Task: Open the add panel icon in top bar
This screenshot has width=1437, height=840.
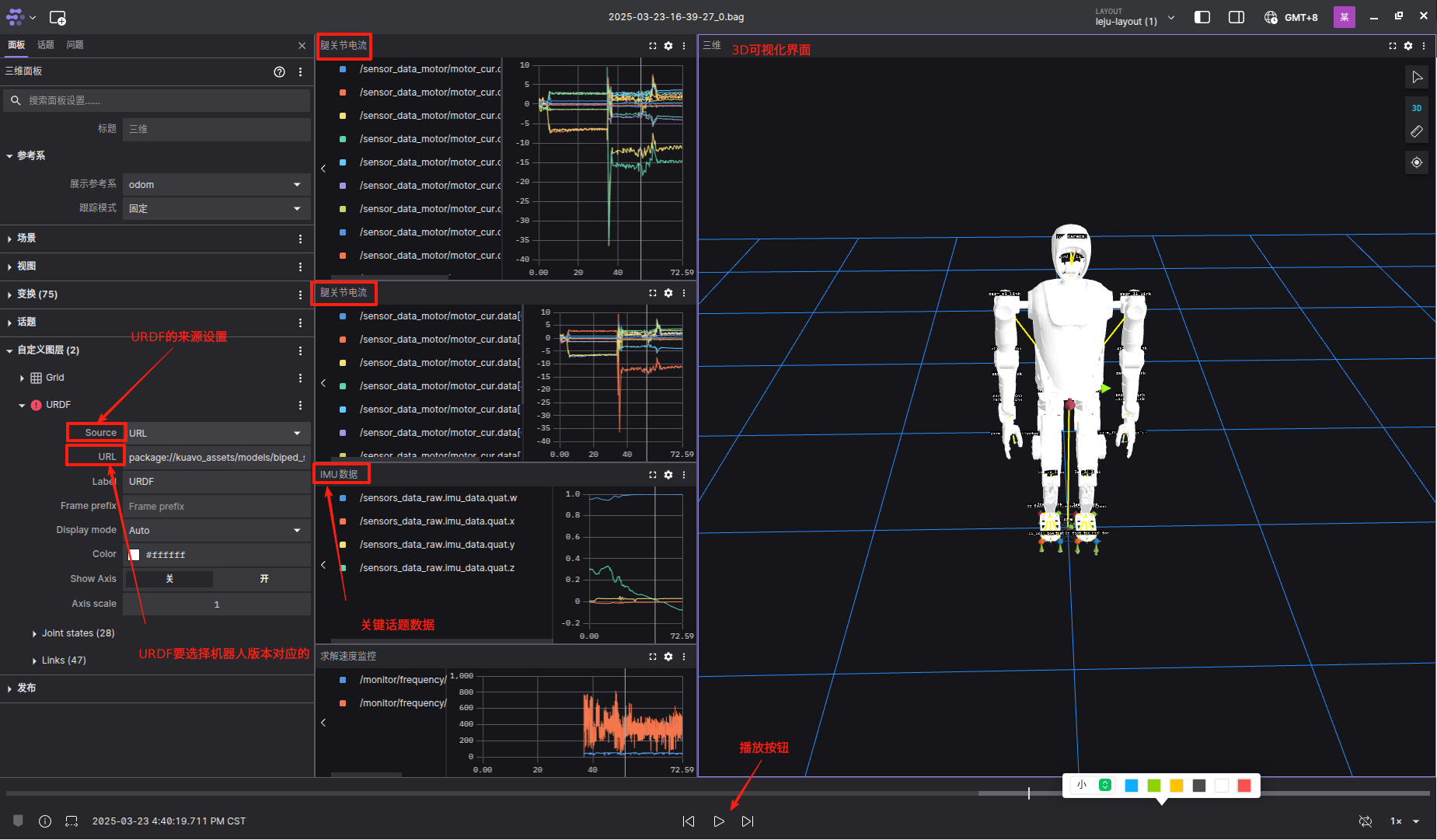Action: (x=58, y=17)
